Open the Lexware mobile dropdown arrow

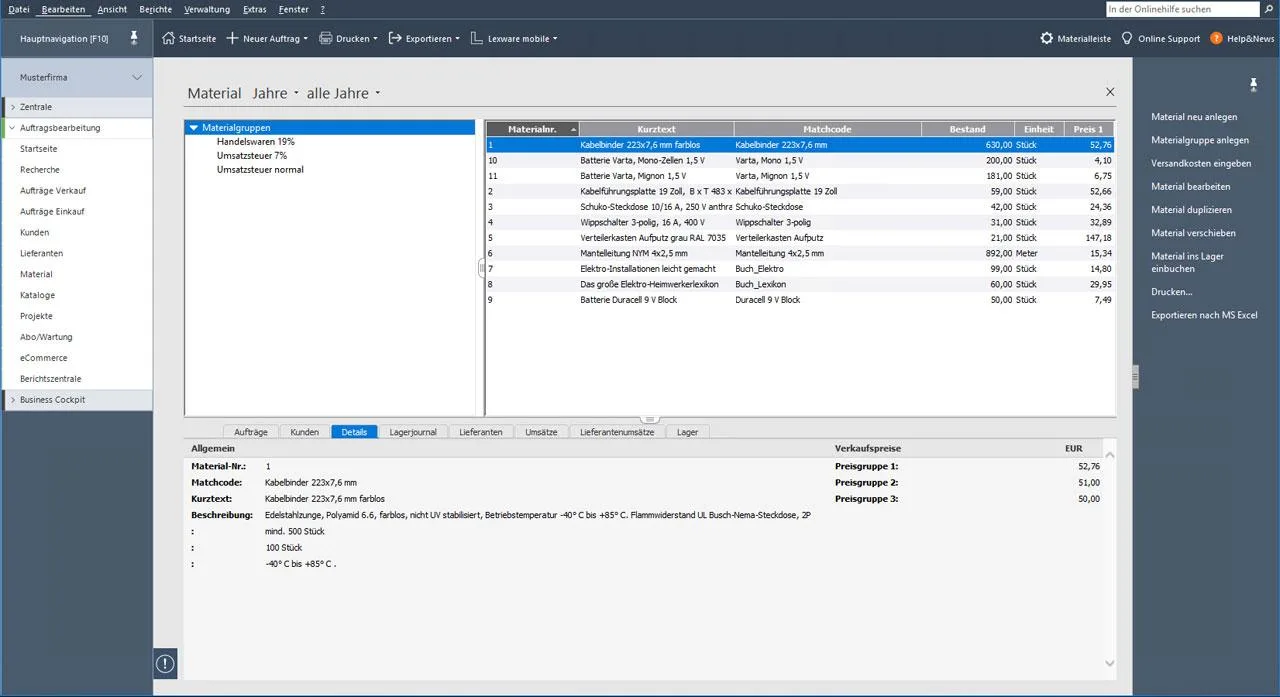click(x=555, y=39)
